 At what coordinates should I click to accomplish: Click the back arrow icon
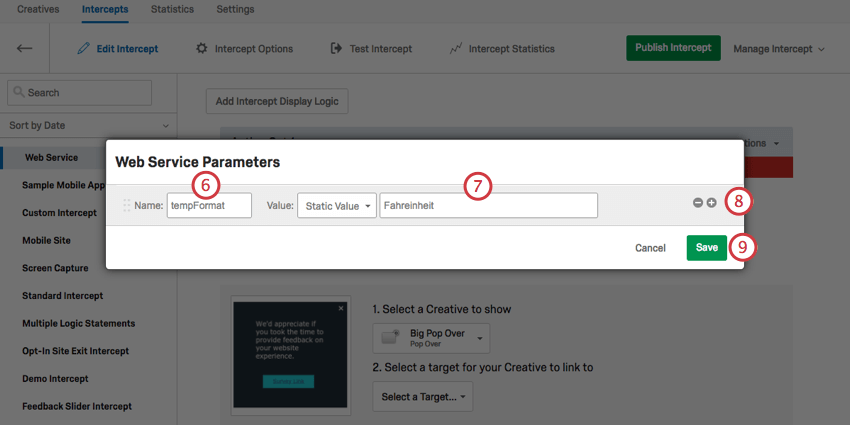pyautogui.click(x=24, y=48)
